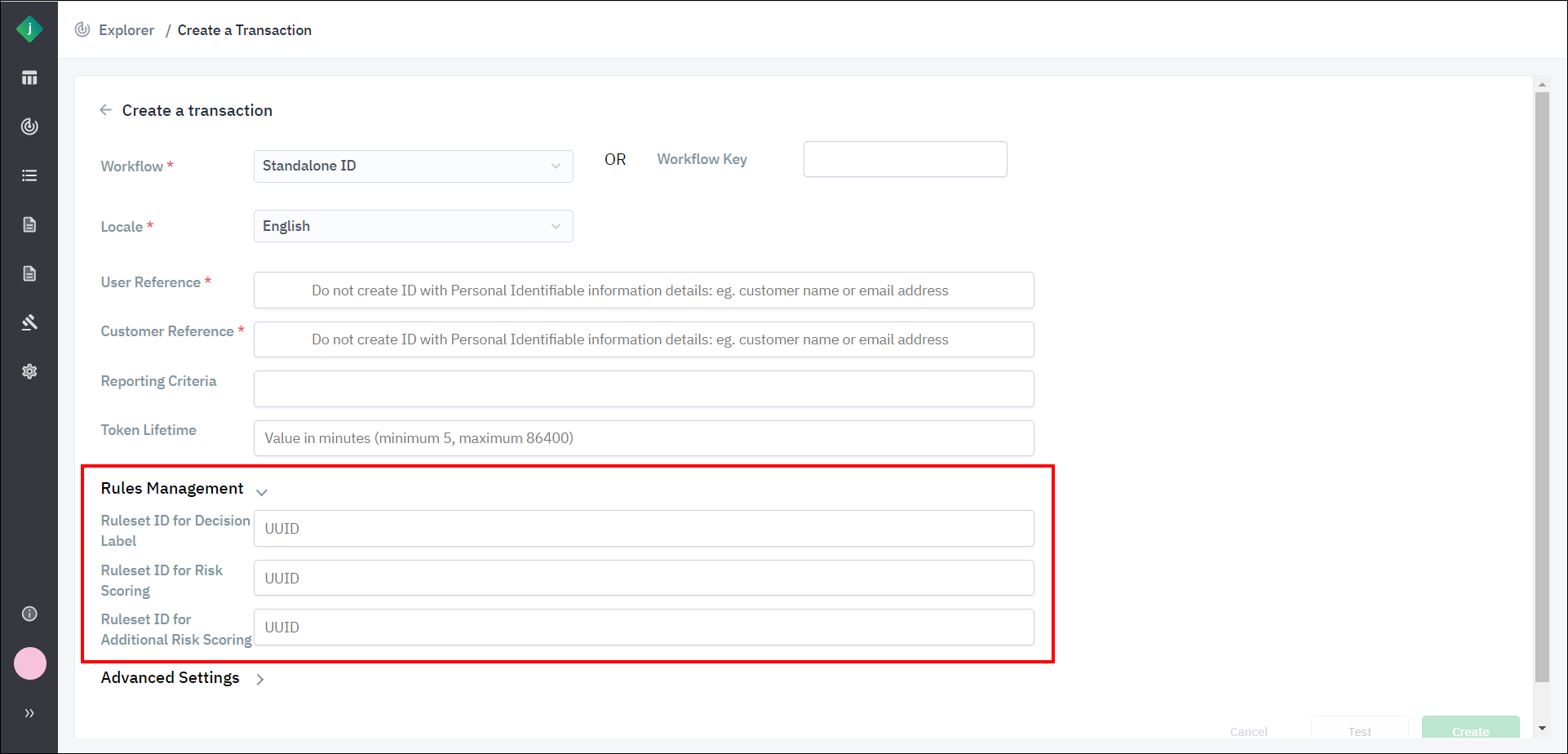Open the Workflow dropdown showing Standalone ID
Screen dimensions: 1568x754
(413, 166)
